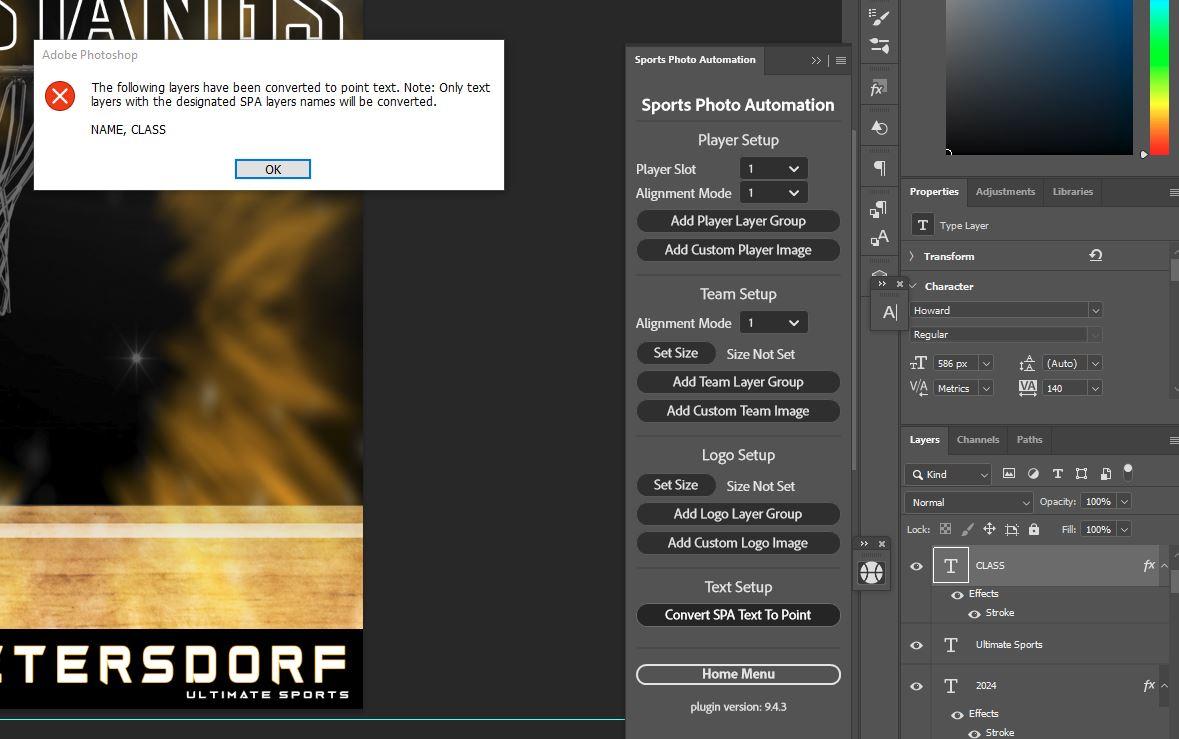Return to the Home Menu

(738, 674)
